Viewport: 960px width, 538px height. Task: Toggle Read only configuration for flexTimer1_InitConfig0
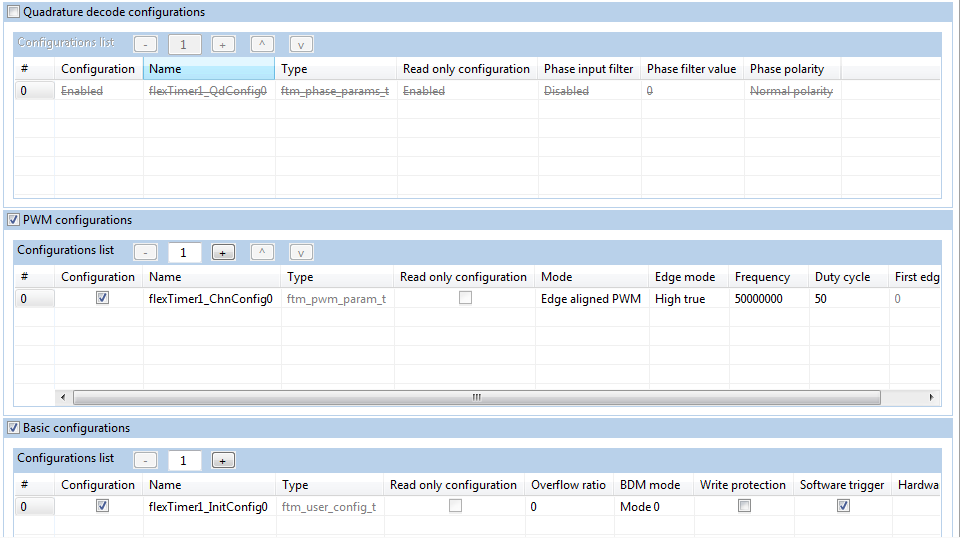(x=456, y=506)
